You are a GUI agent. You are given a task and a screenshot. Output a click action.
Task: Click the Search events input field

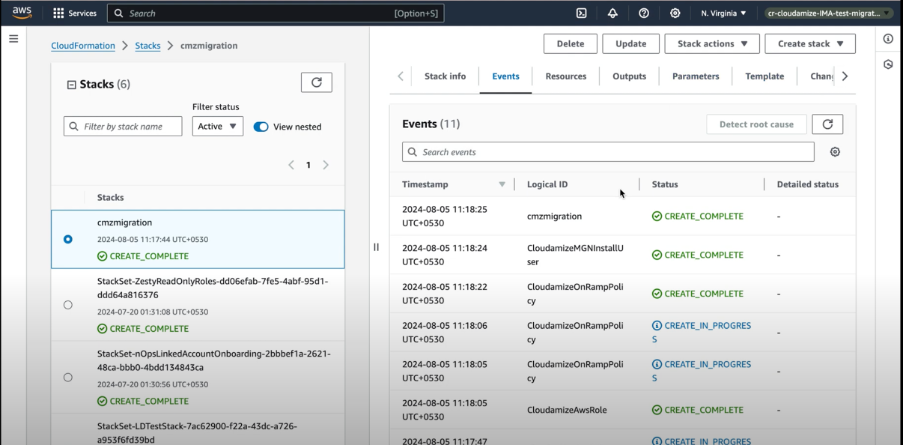point(608,152)
